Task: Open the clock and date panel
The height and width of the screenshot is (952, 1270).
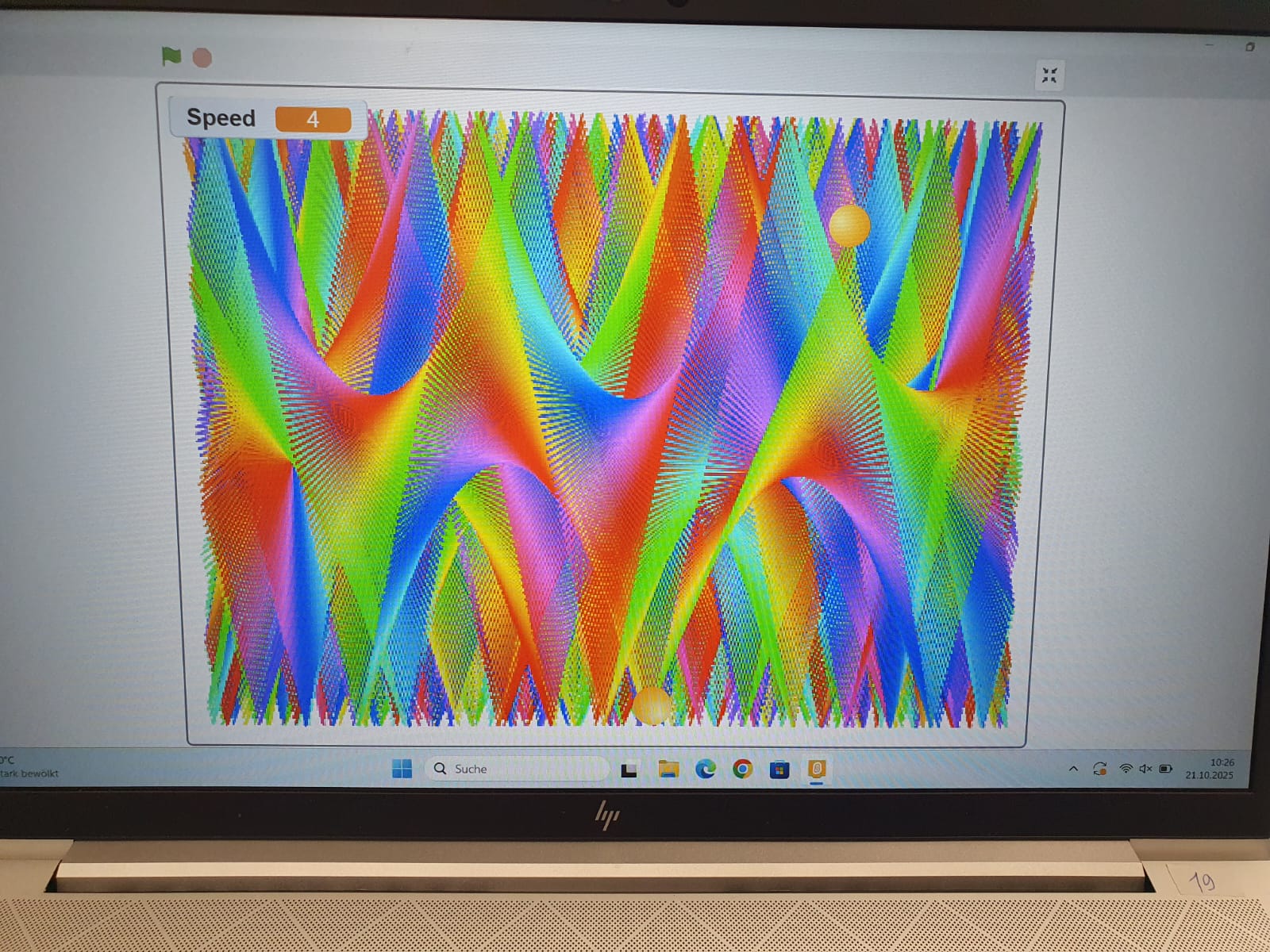Action: pos(1210,769)
